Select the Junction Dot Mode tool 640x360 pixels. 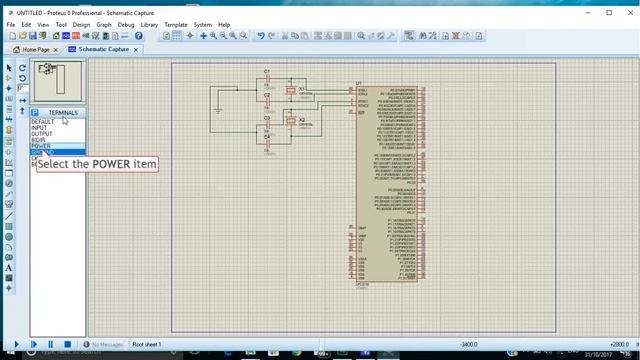click(x=9, y=88)
